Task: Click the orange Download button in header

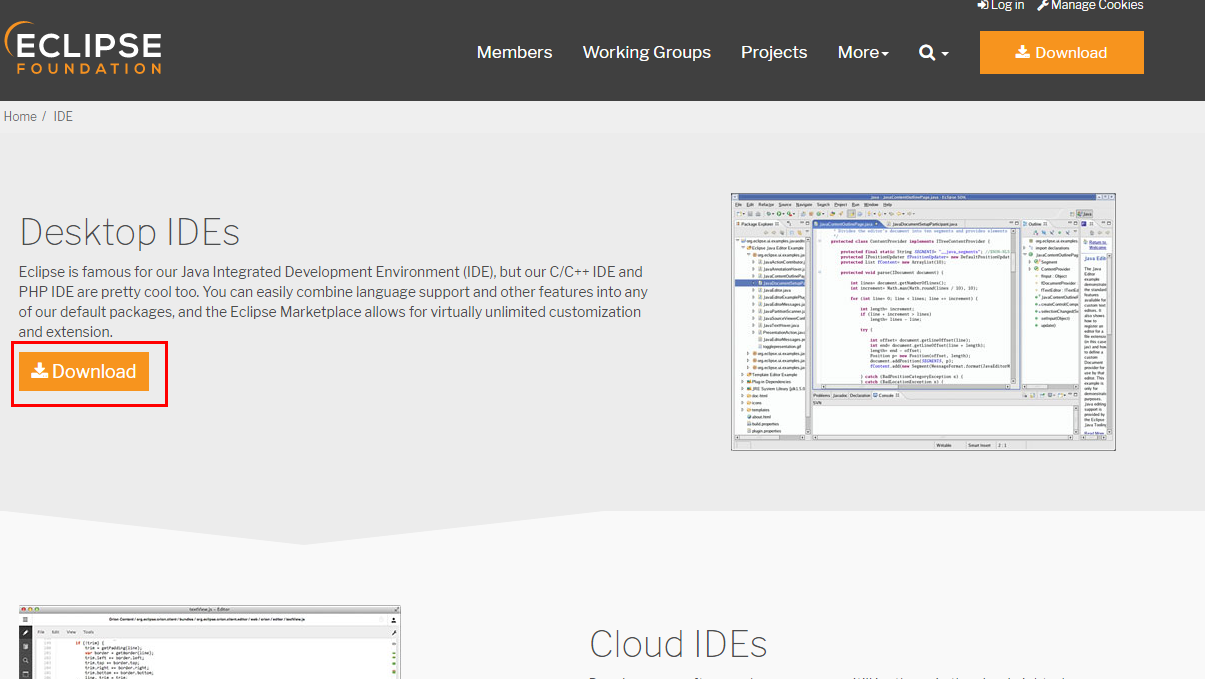Action: coord(1062,52)
